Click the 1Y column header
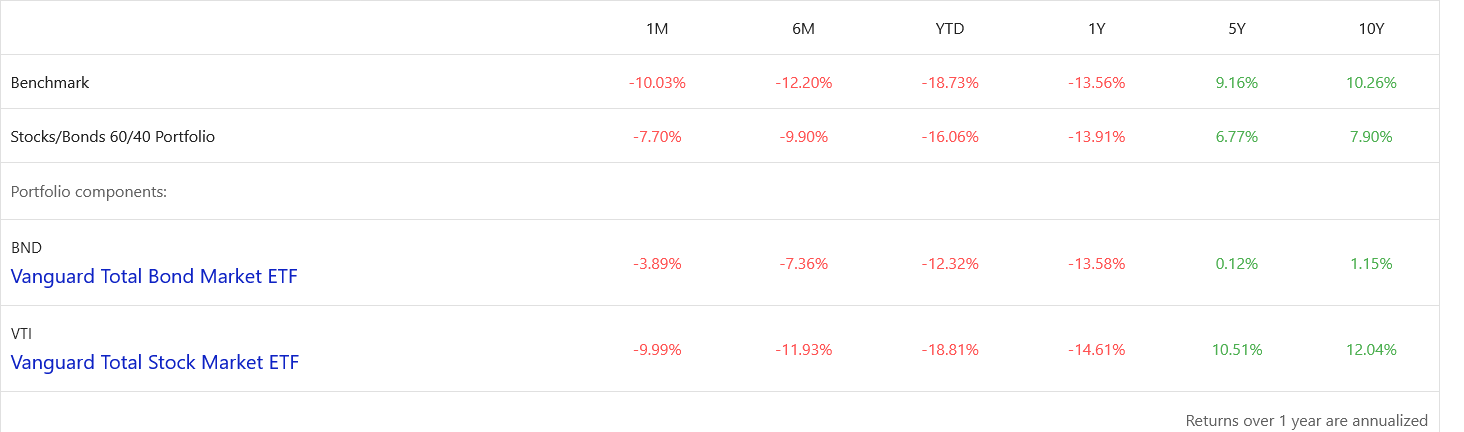 tap(1096, 29)
